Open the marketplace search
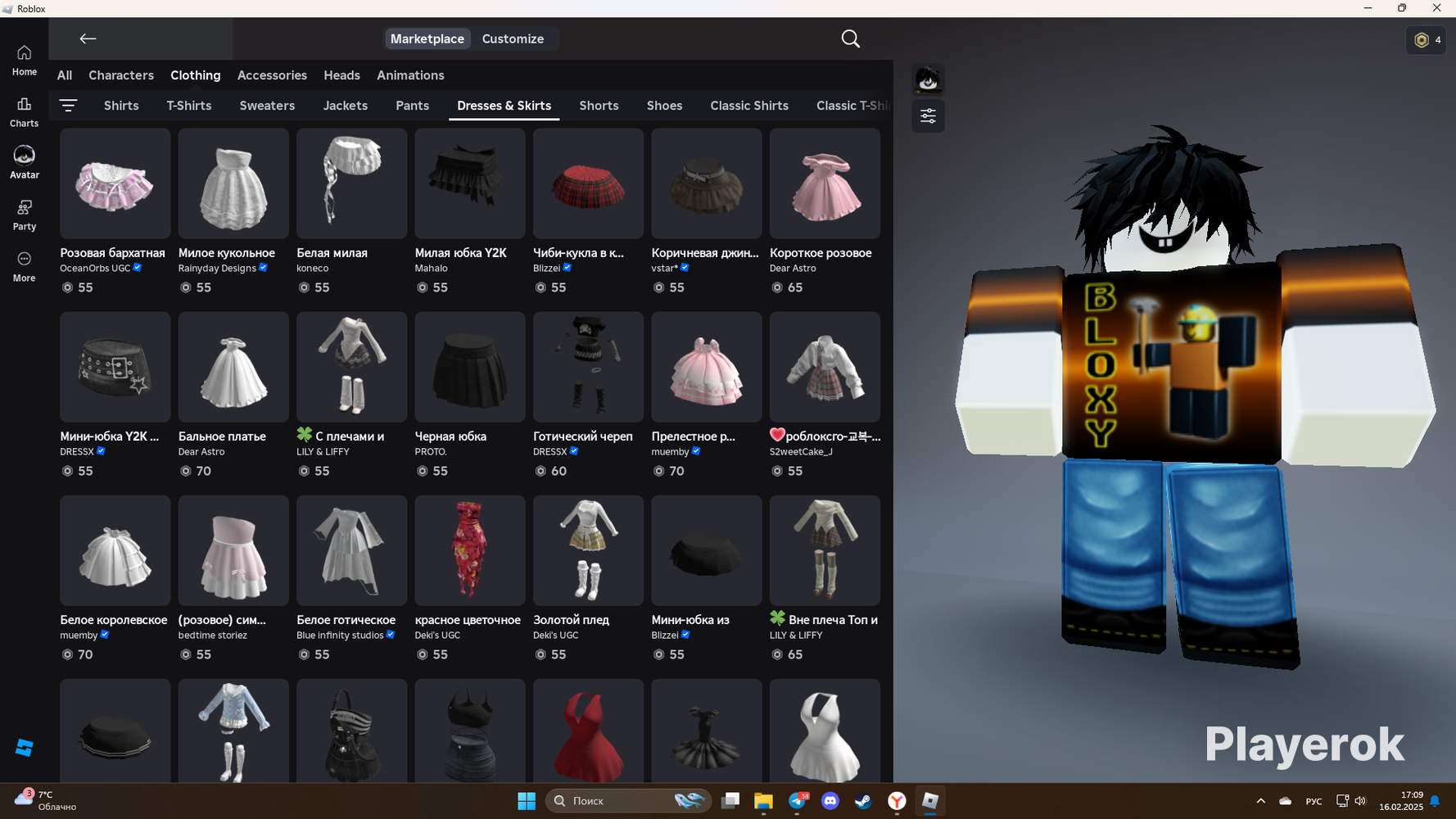This screenshot has height=819, width=1456. pos(851,38)
